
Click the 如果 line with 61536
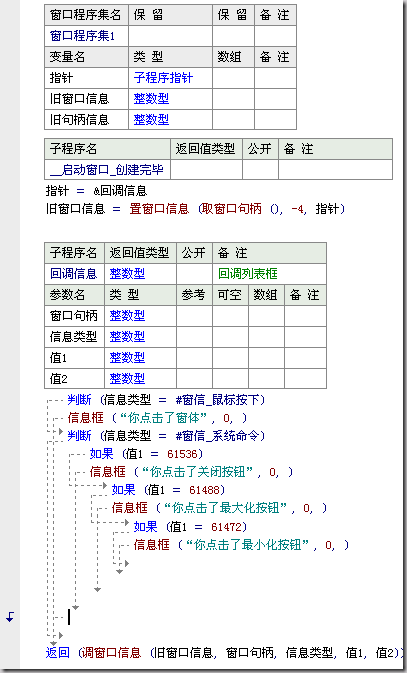146,454
